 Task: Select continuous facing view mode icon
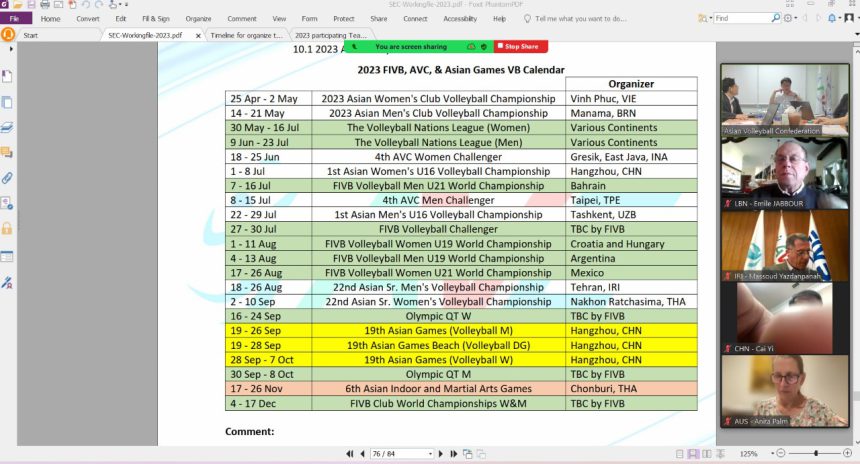tap(721, 454)
